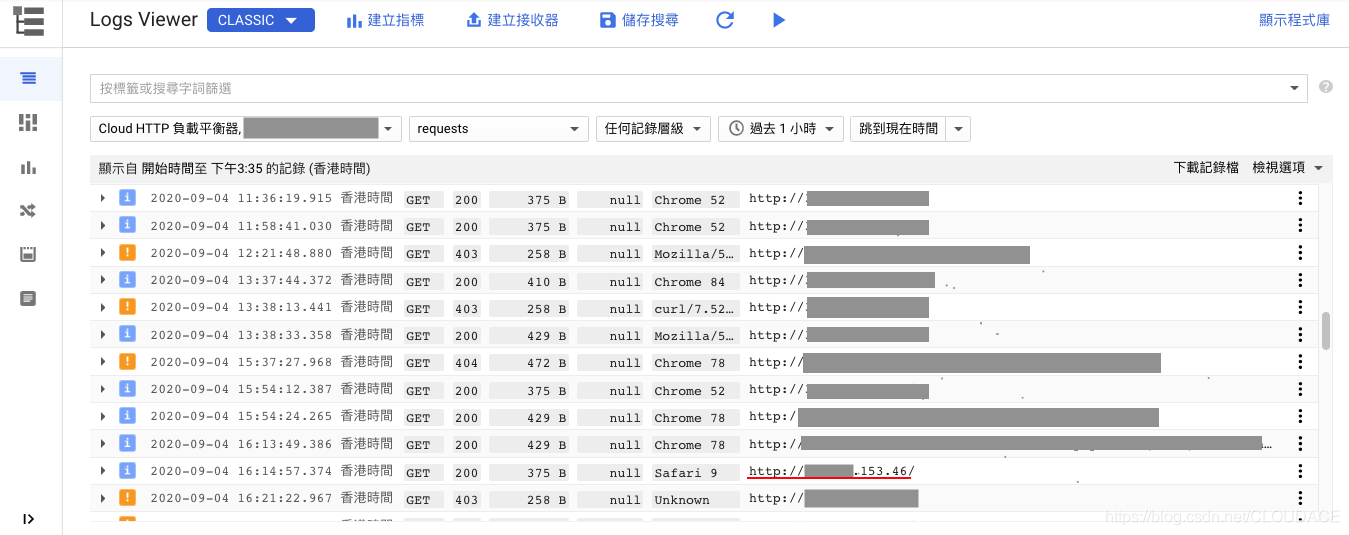This screenshot has width=1349, height=535.
Task: Focus the filter by label or text field
Action: click(x=690, y=88)
